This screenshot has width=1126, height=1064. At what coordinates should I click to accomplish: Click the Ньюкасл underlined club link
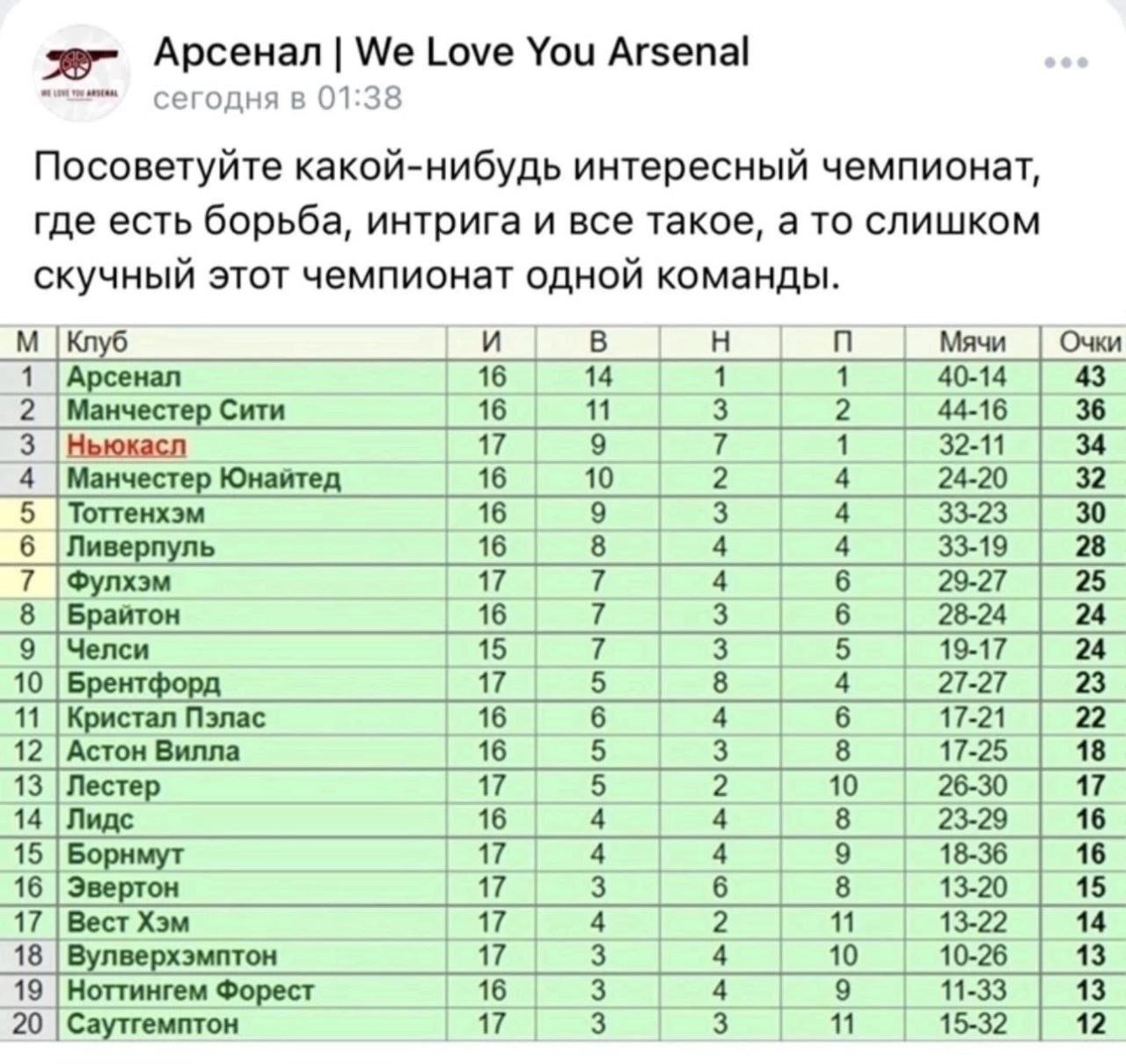coord(127,445)
